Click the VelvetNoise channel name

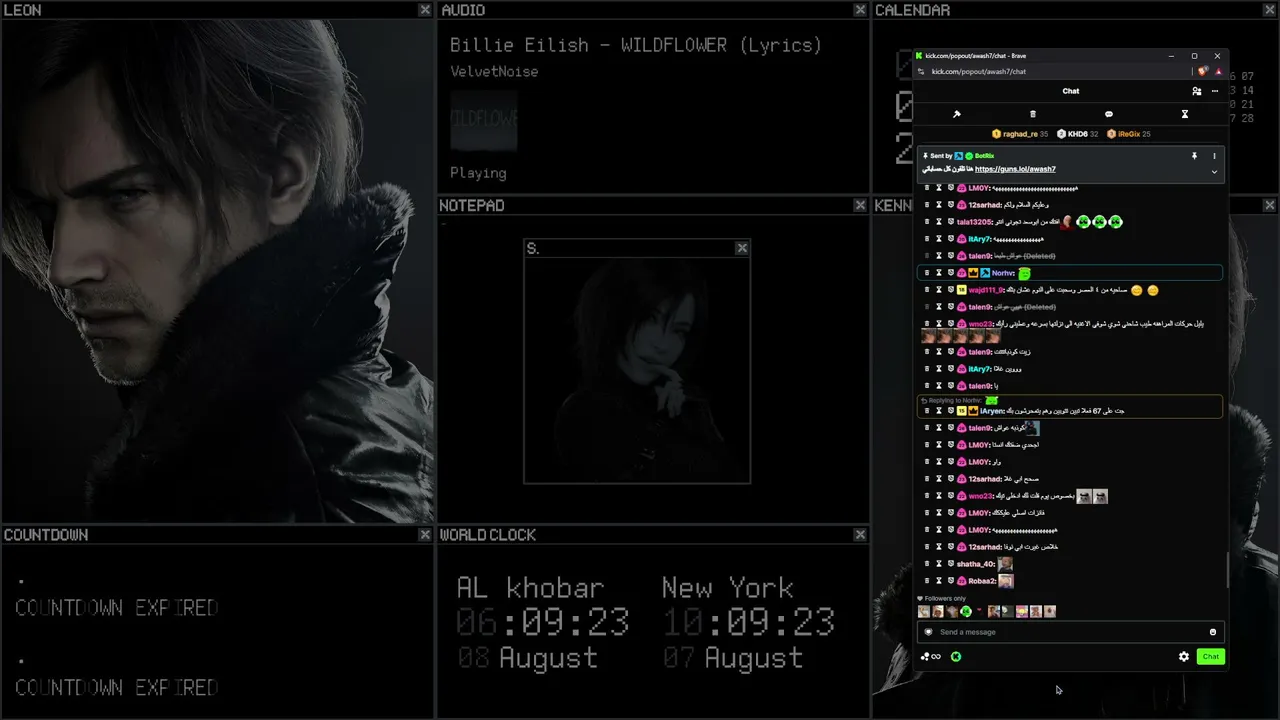pyautogui.click(x=494, y=72)
